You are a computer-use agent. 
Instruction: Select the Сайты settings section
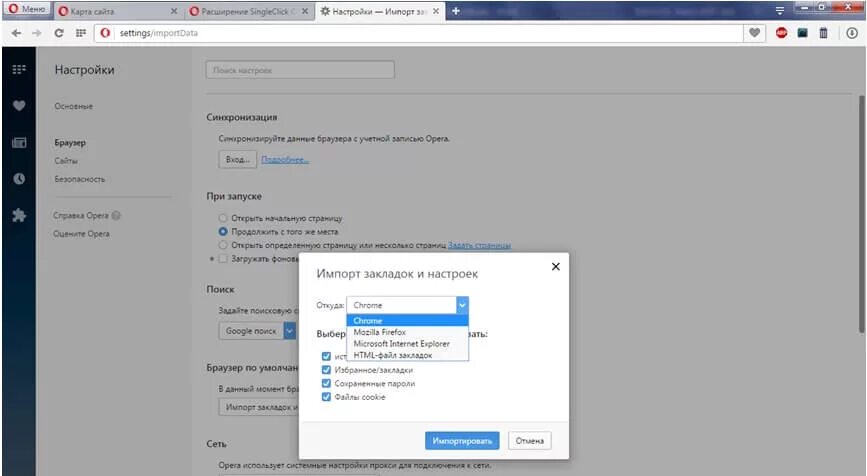coord(66,161)
